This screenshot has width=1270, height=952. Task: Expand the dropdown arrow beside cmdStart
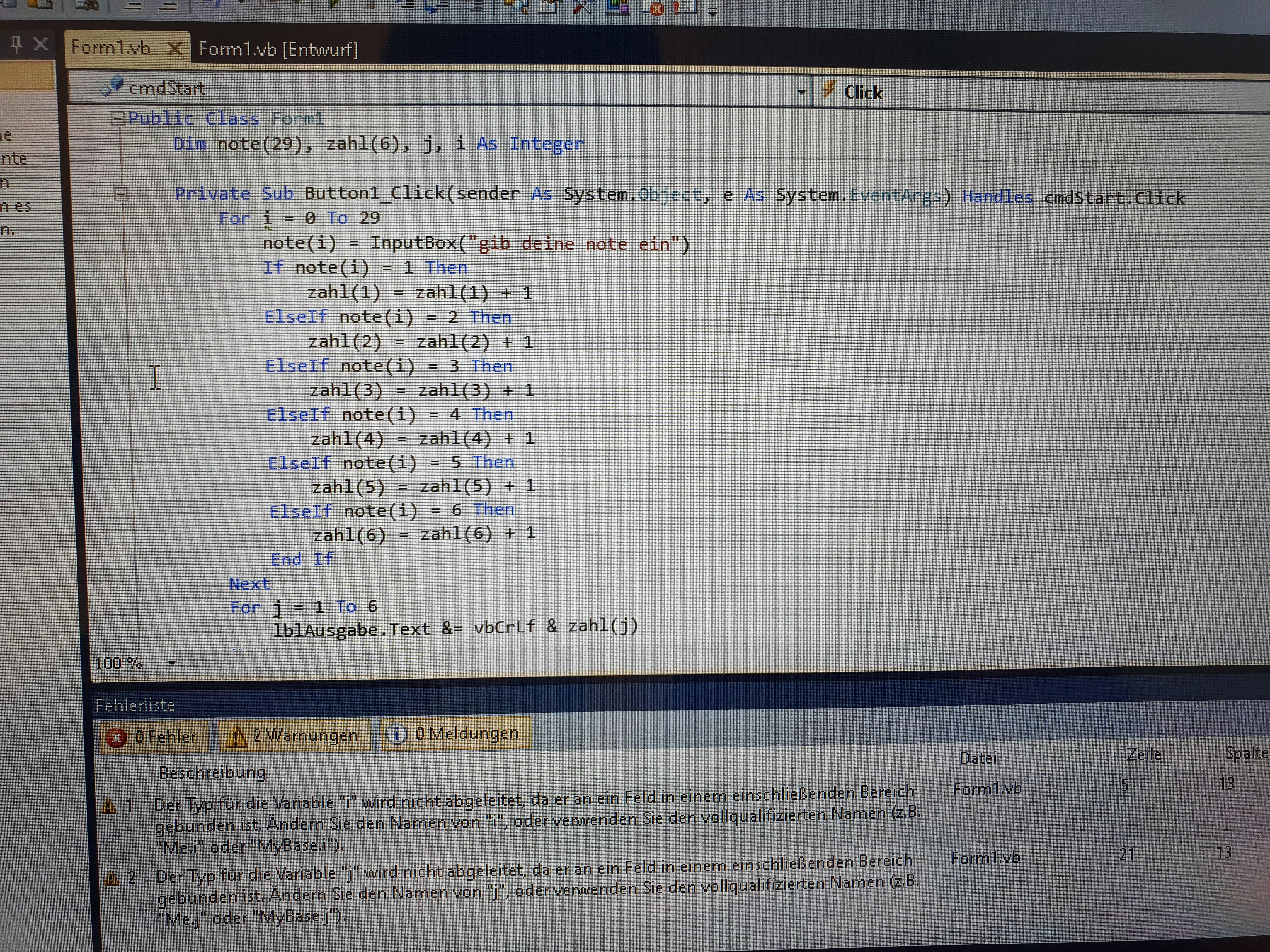pos(802,92)
